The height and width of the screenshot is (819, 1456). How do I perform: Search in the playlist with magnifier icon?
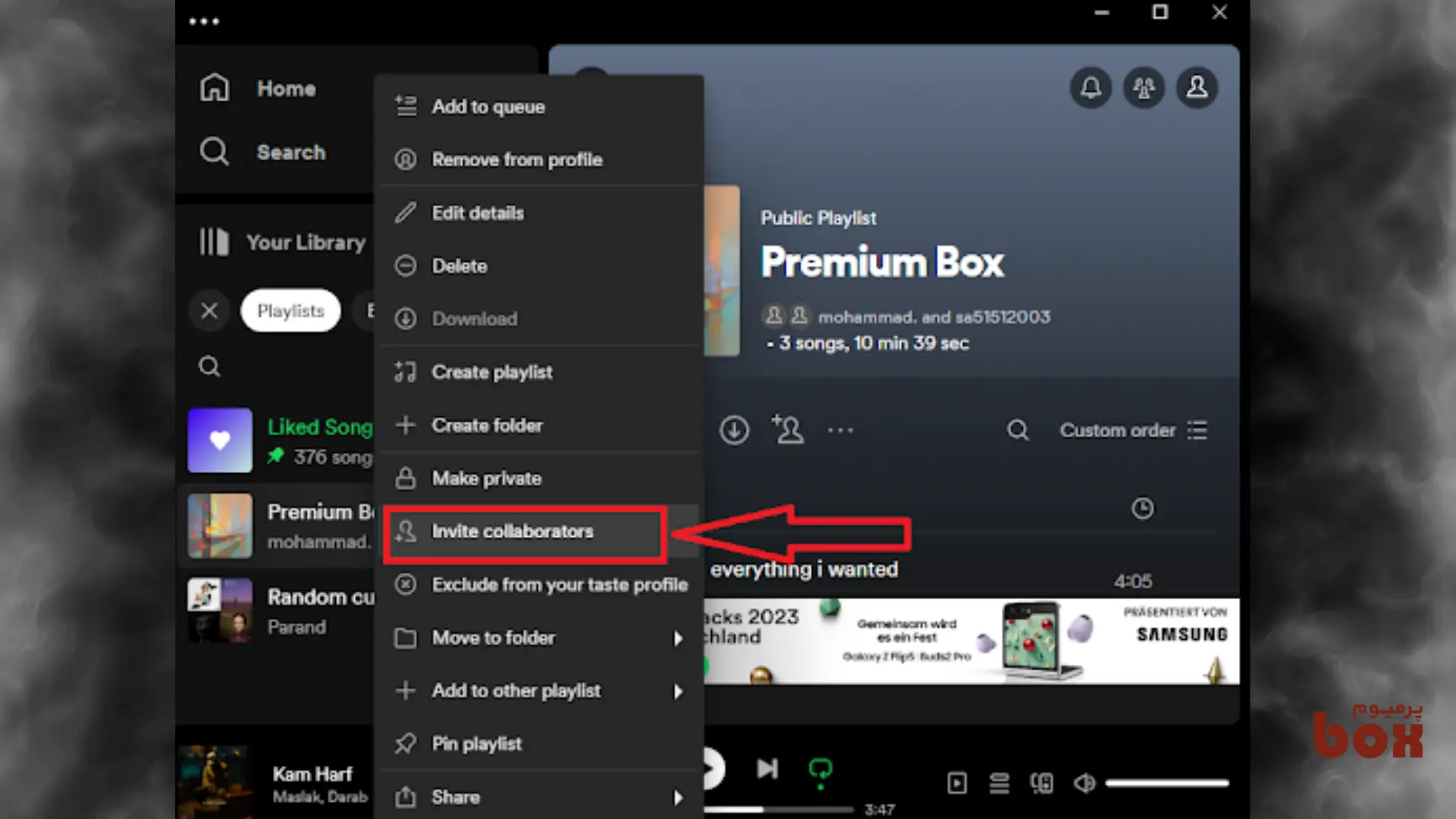point(1018,431)
